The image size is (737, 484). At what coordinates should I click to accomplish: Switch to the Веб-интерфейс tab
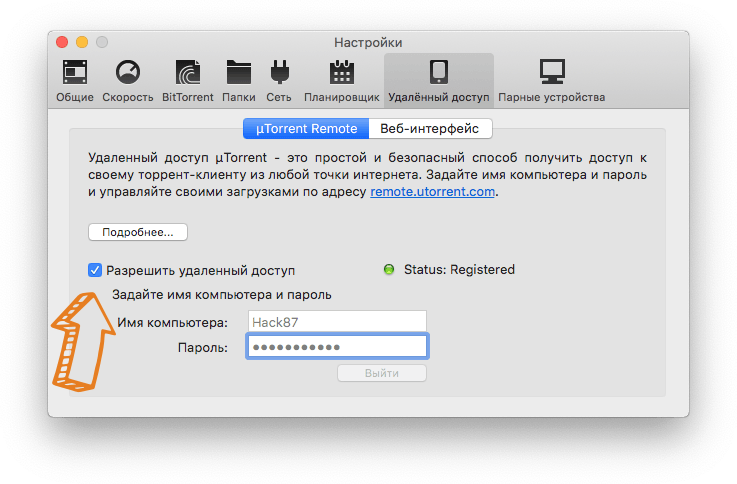tap(430, 129)
